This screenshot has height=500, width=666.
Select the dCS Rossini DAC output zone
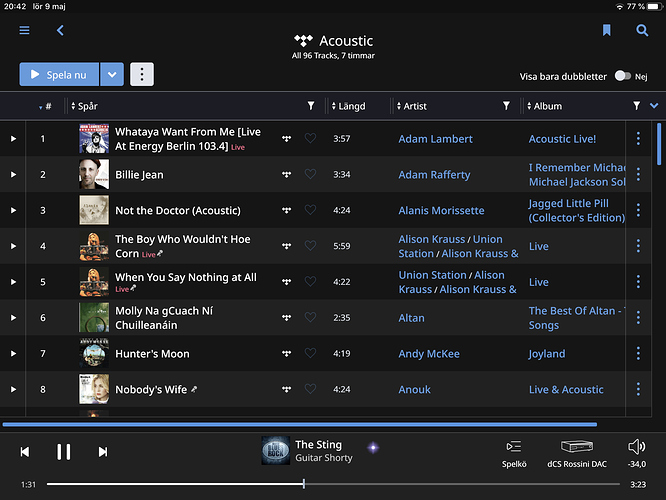coord(577,454)
